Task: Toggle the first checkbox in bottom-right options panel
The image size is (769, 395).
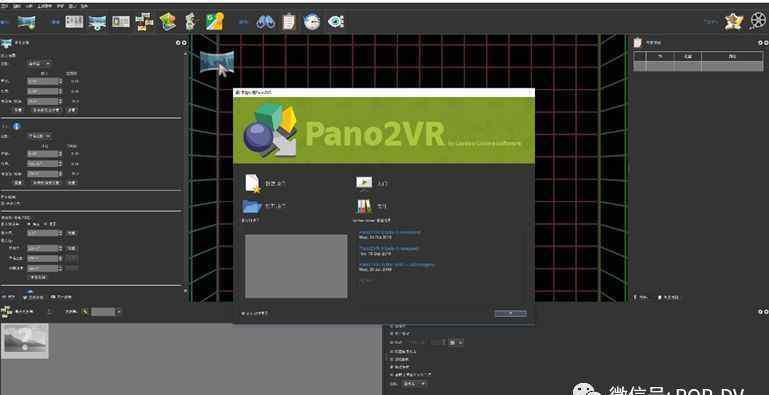Action: pyautogui.click(x=391, y=326)
